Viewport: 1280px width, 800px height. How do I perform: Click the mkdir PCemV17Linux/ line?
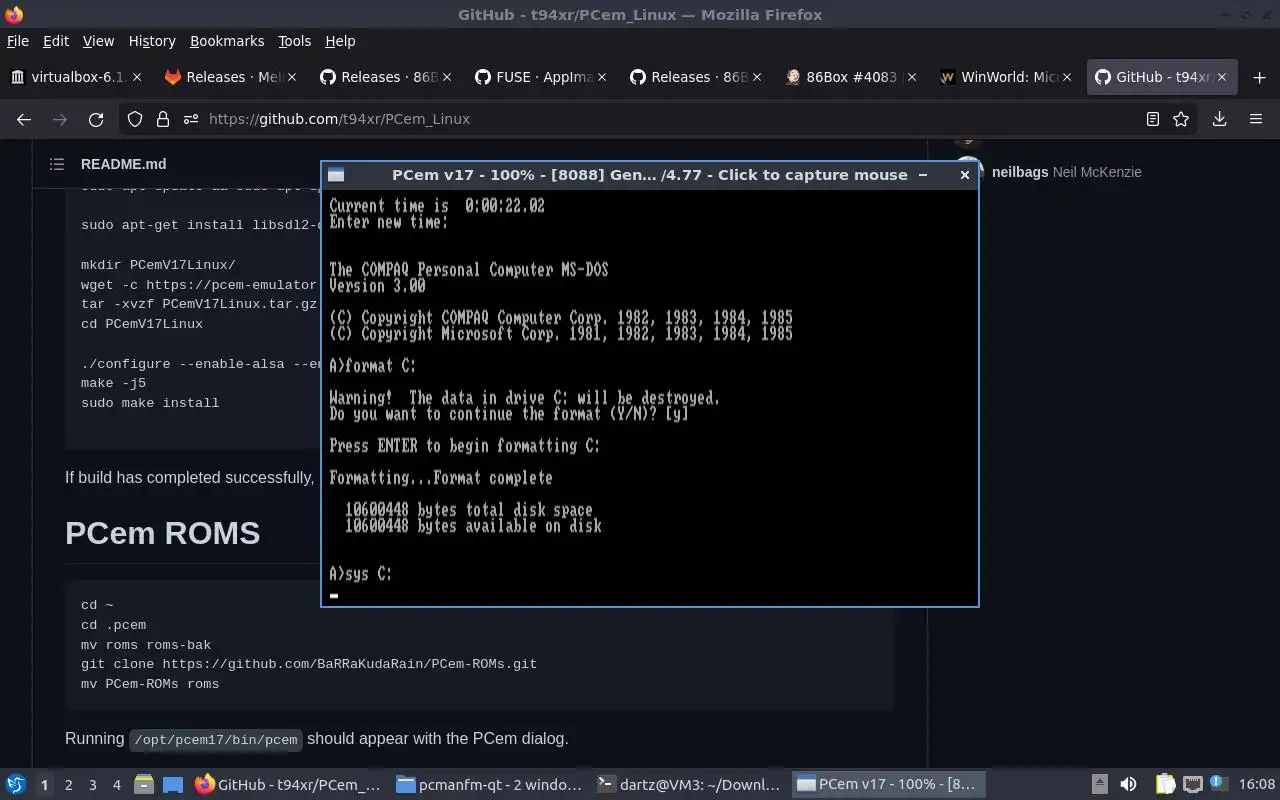(x=158, y=265)
